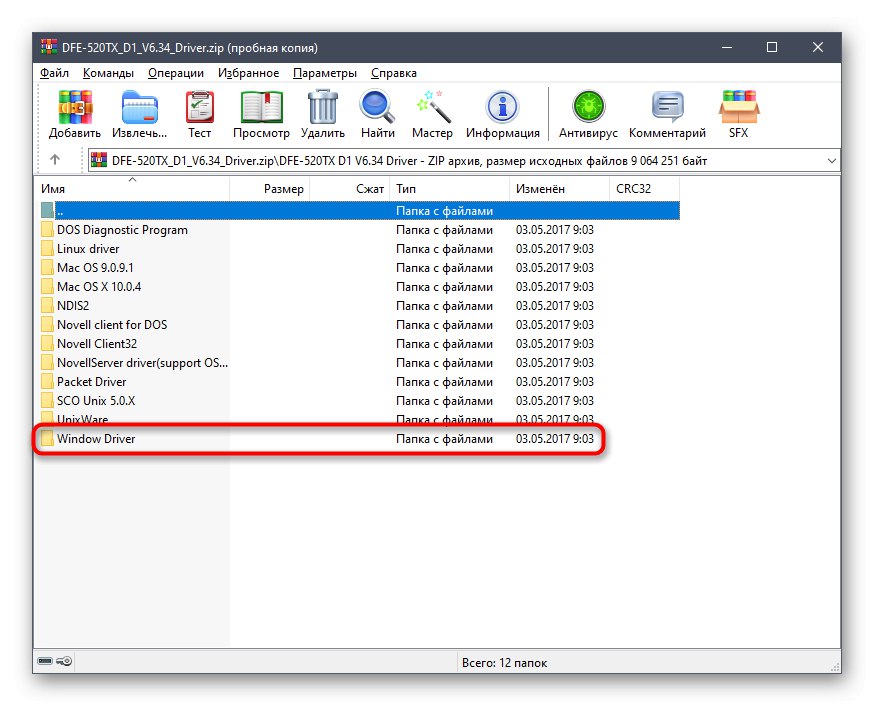The height and width of the screenshot is (706, 874).
Task: Open the Справка menu
Action: [x=394, y=73]
